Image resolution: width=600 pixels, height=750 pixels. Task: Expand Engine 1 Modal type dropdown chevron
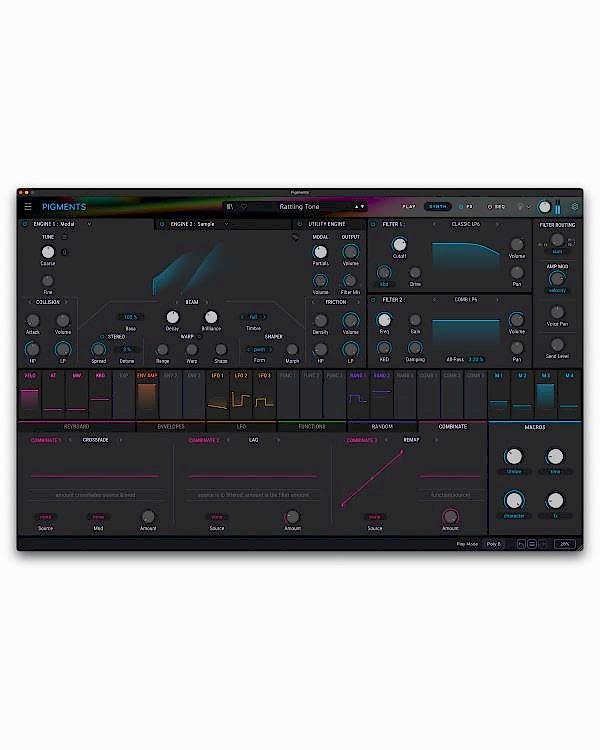coord(89,224)
